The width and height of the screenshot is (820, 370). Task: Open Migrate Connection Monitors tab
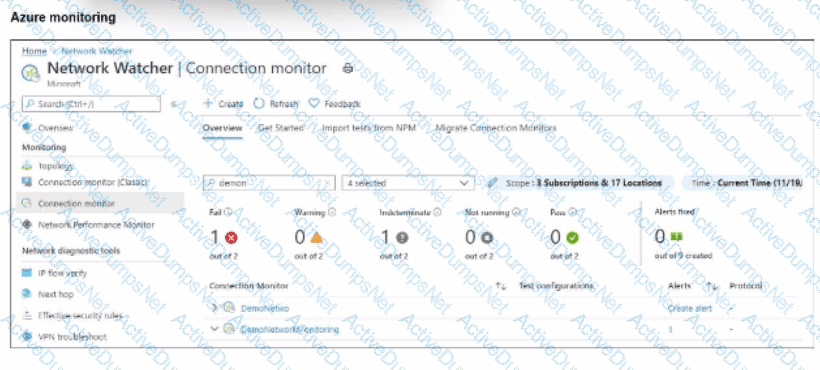496,128
